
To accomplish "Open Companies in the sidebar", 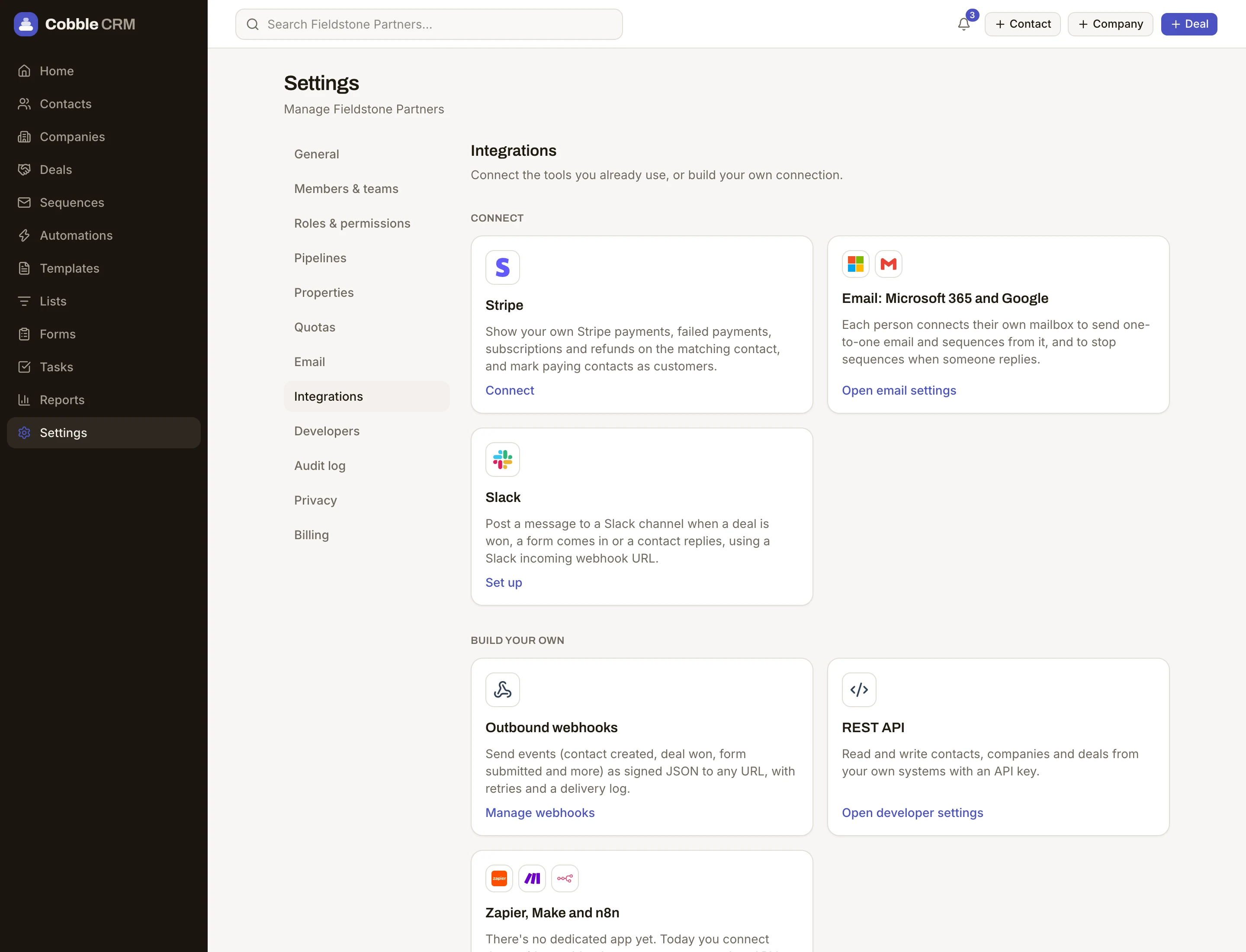I will [104, 137].
